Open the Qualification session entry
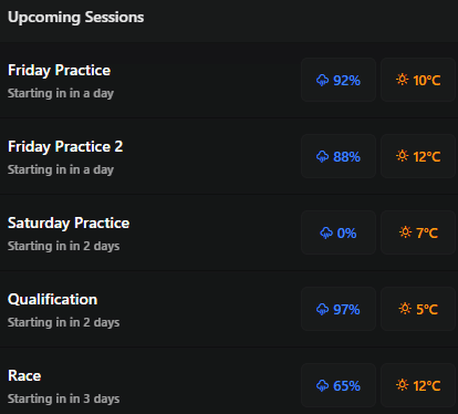Image resolution: width=458 pixels, height=414 pixels. 229,309
